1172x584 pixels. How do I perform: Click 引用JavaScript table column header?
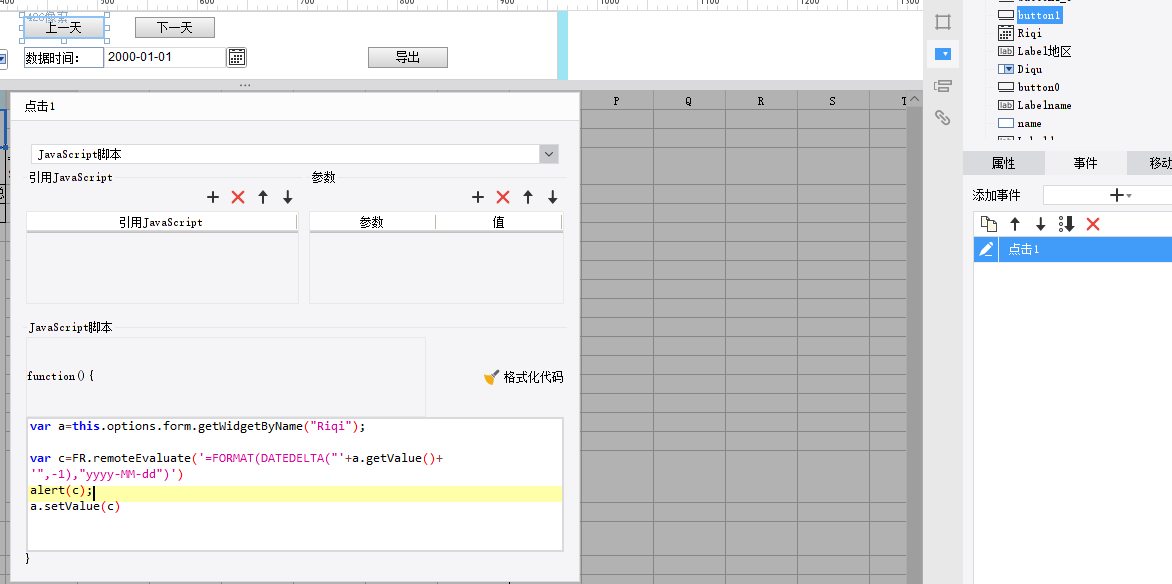(161, 222)
